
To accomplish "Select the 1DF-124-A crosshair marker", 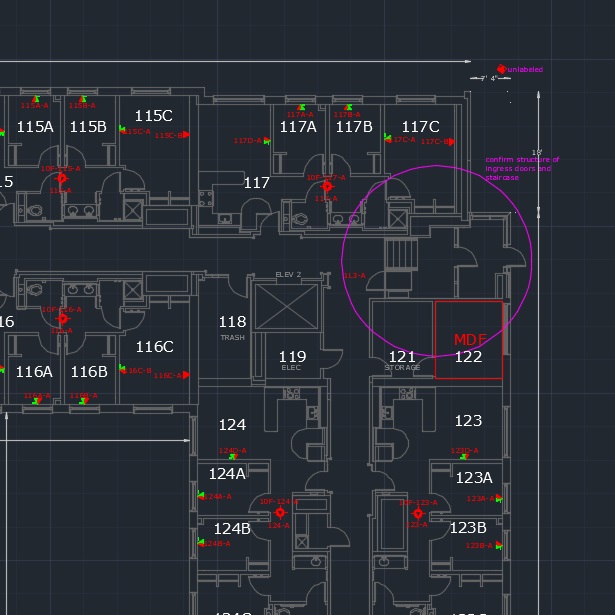I will pos(280,513).
